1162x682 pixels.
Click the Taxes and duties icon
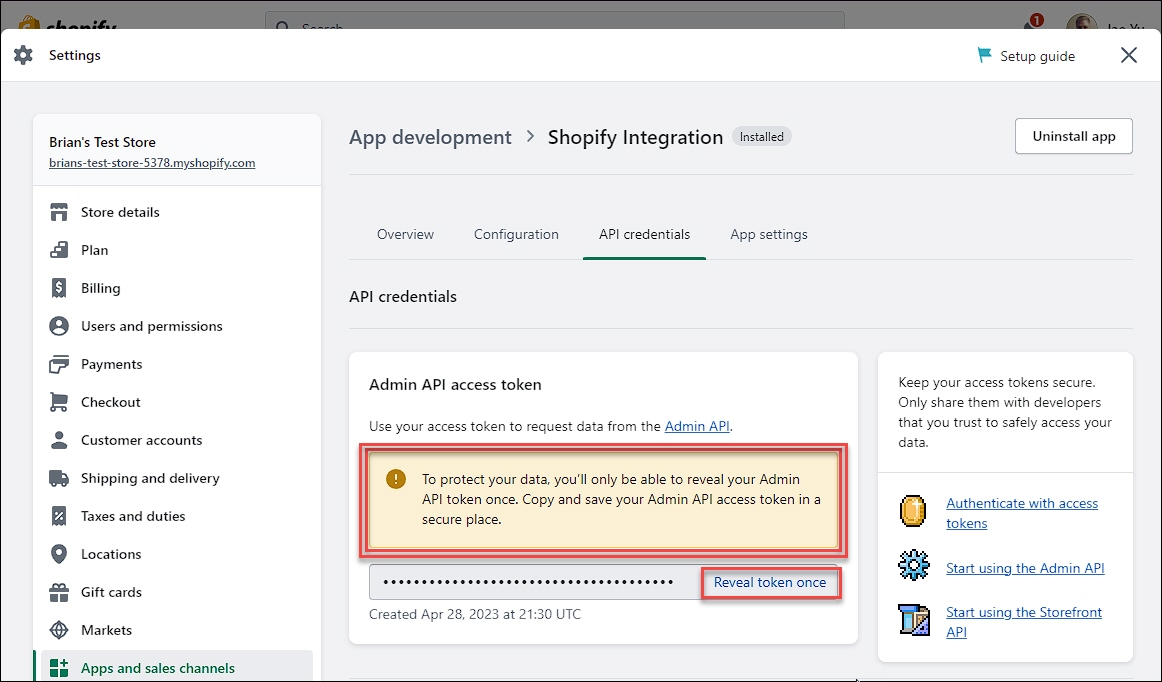[59, 516]
